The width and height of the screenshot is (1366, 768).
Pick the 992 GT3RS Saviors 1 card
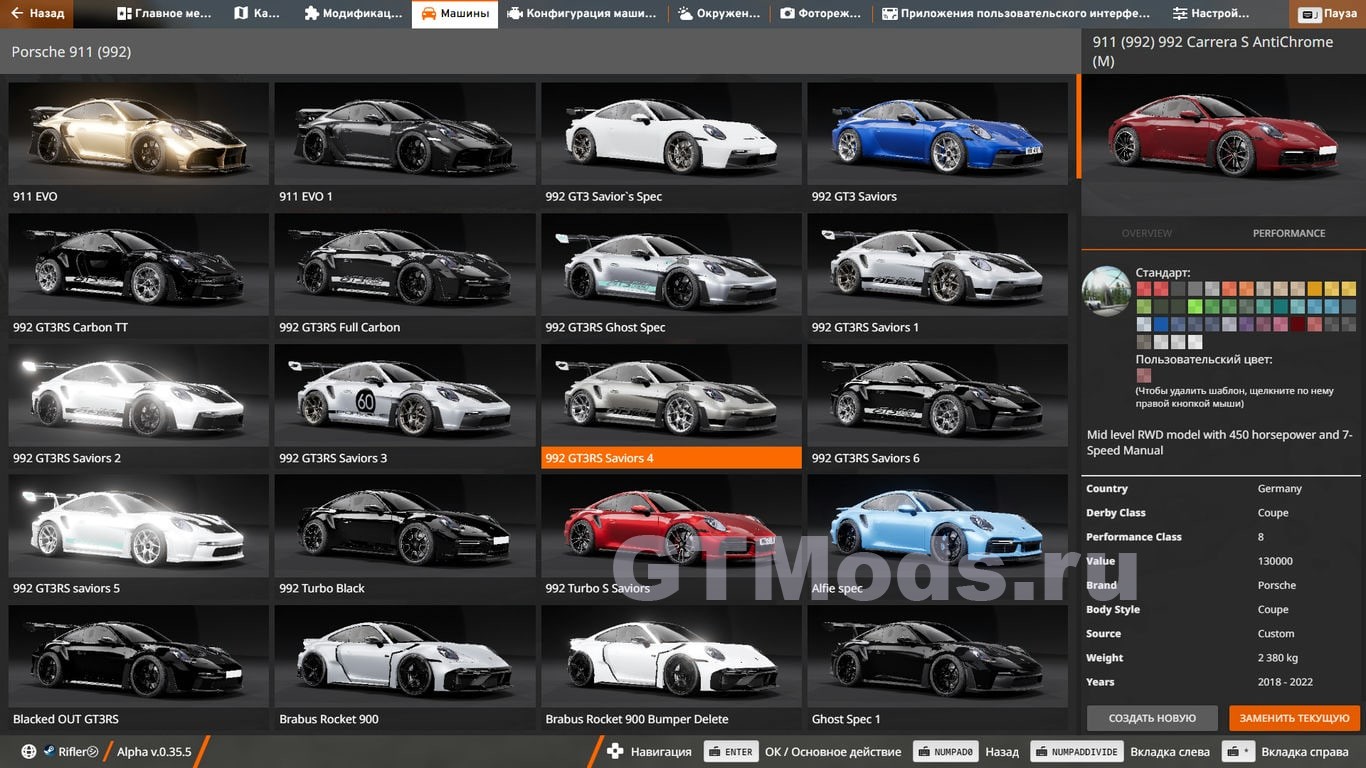point(937,275)
